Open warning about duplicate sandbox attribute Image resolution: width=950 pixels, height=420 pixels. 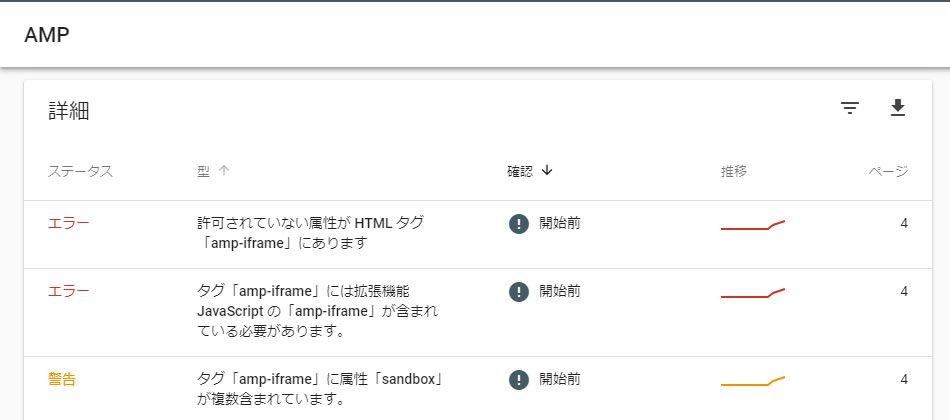[319, 390]
